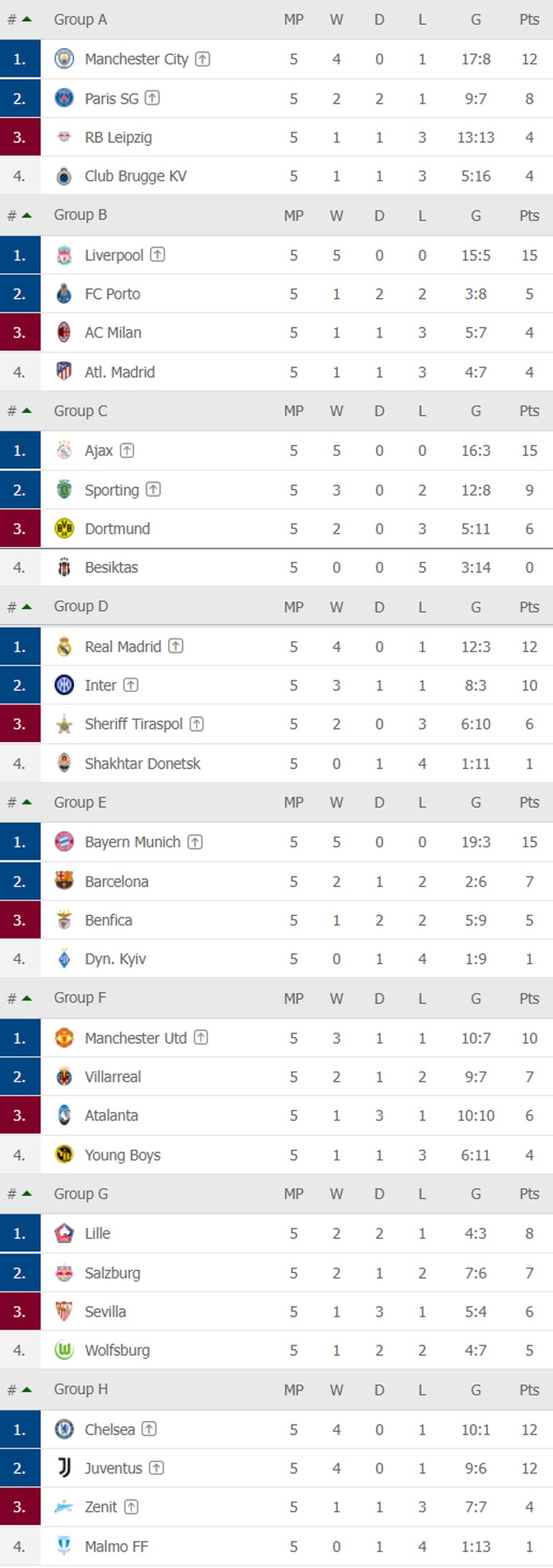This screenshot has height=1568, width=553.
Task: Click the Dortmund BVB logo
Action: pyautogui.click(x=64, y=528)
